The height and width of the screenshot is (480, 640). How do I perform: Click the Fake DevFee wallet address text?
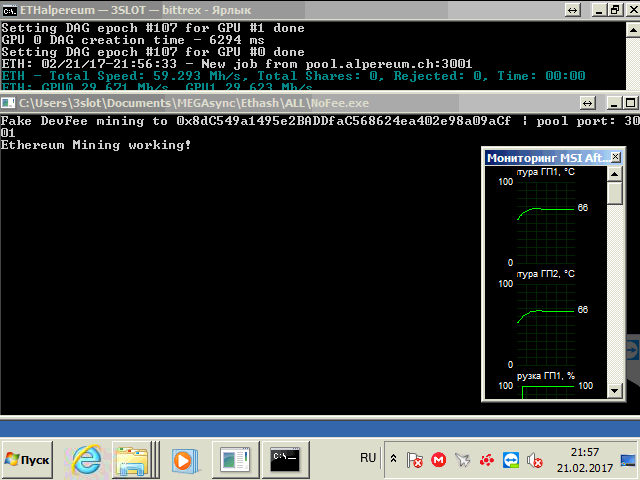(343, 121)
